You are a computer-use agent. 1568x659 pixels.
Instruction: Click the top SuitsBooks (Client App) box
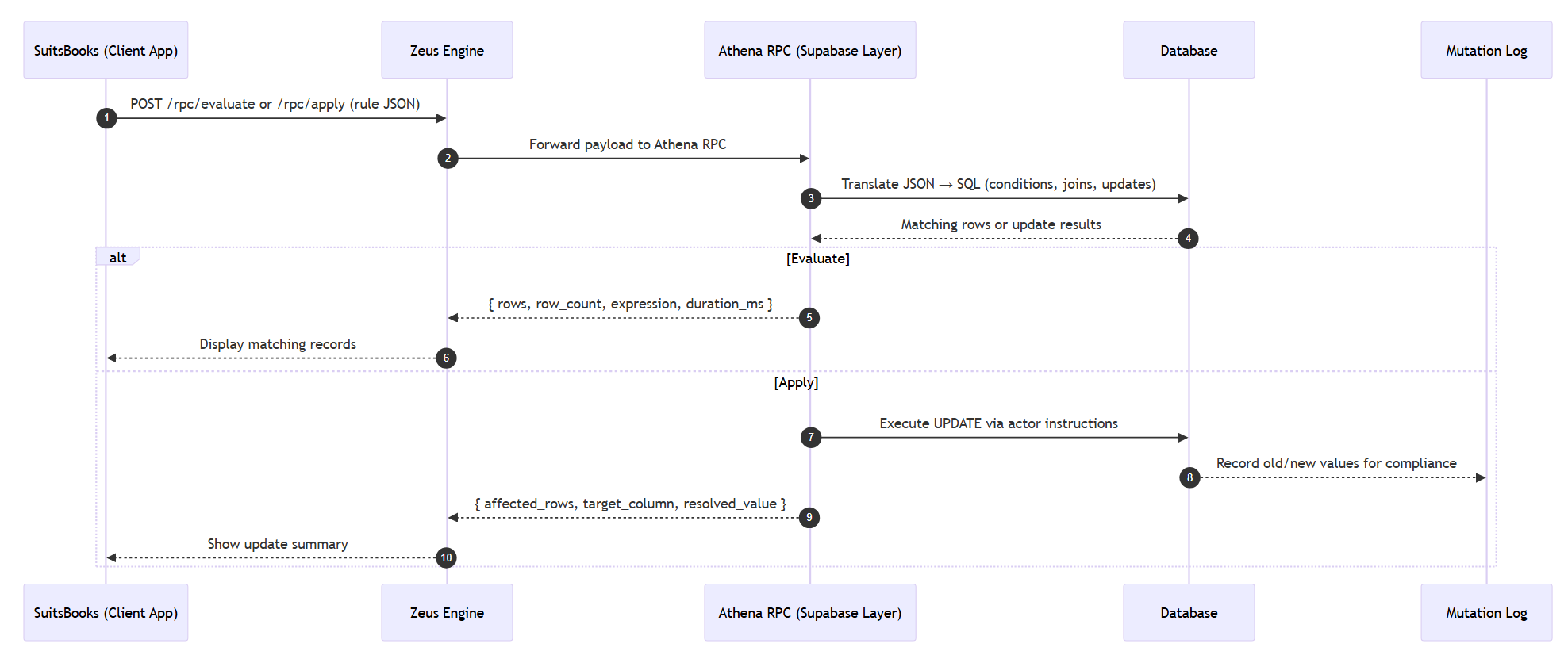pos(106,50)
